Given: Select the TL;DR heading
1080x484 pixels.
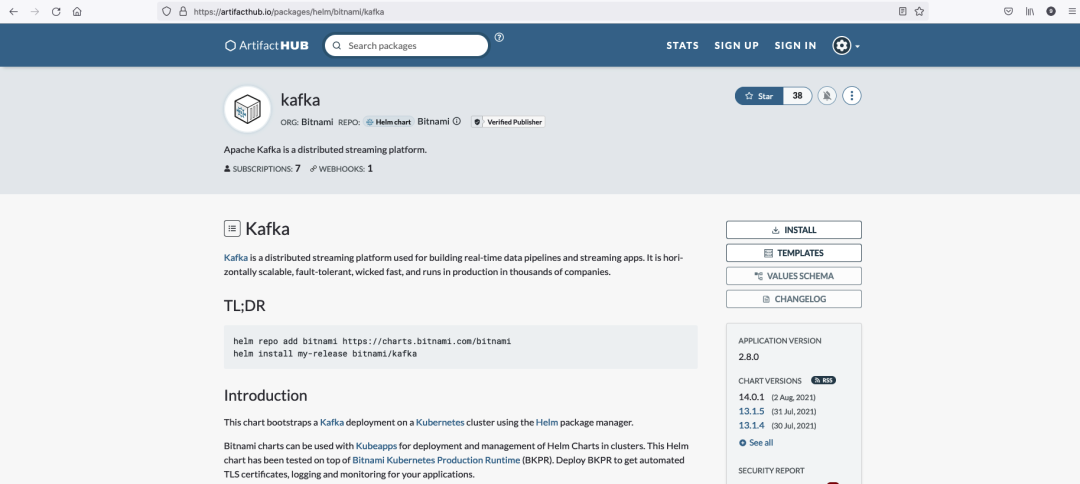Looking at the screenshot, I should click(x=245, y=306).
